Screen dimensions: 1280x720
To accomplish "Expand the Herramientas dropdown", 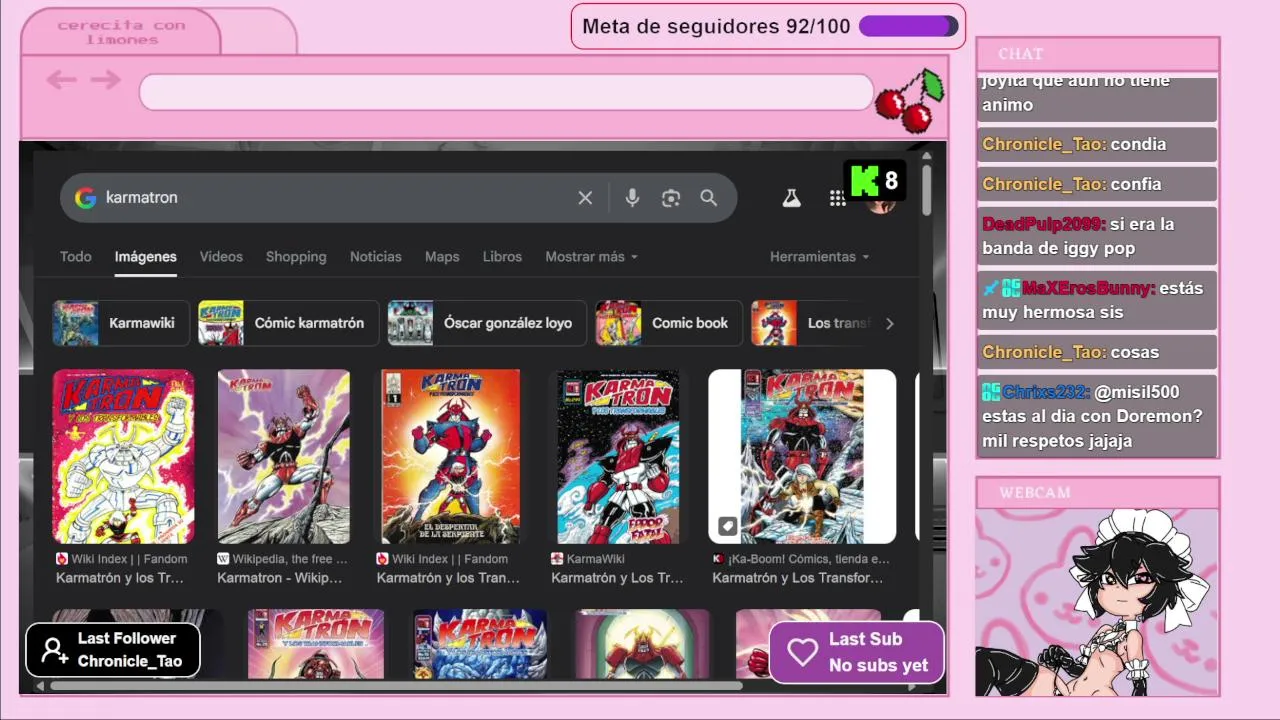I will 819,257.
